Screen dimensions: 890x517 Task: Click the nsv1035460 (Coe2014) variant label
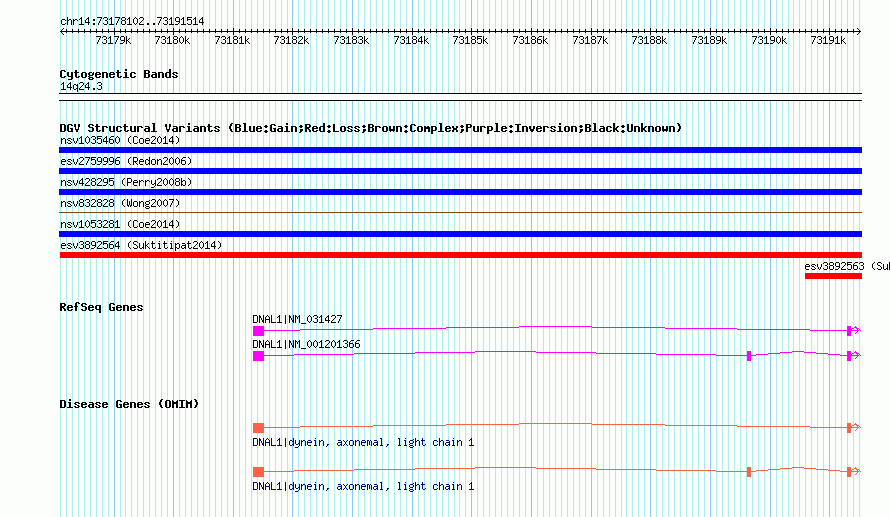(120, 140)
